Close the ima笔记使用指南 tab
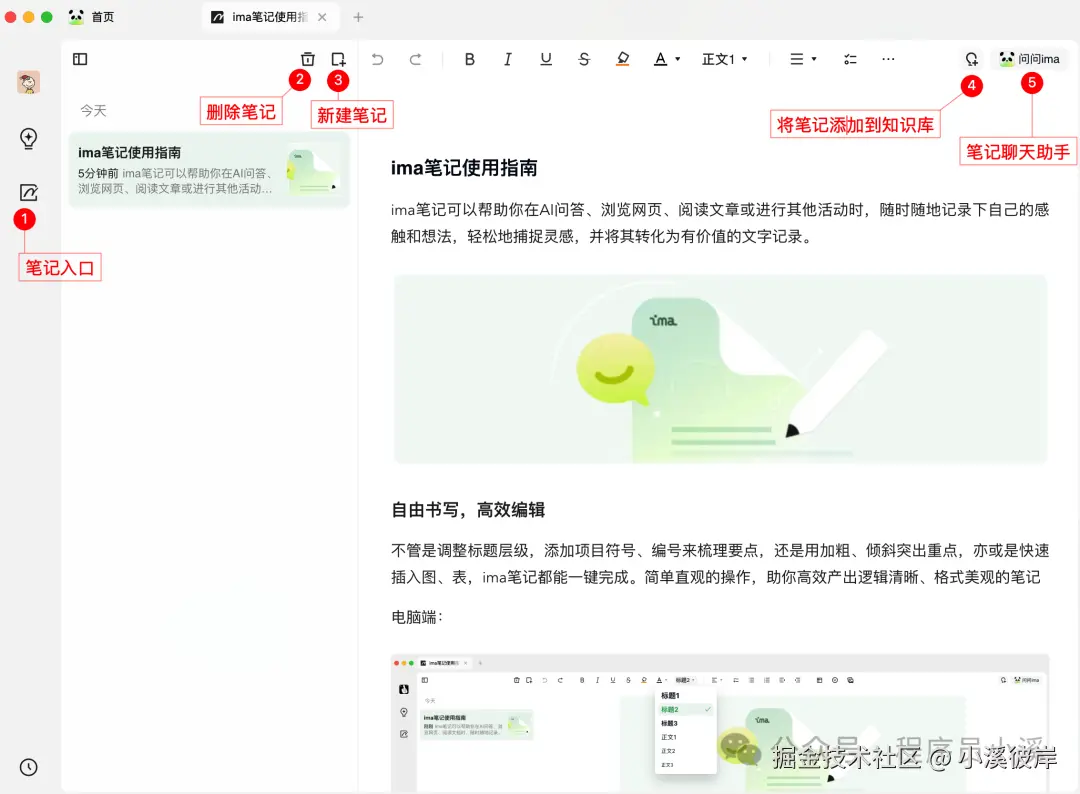 click(322, 17)
